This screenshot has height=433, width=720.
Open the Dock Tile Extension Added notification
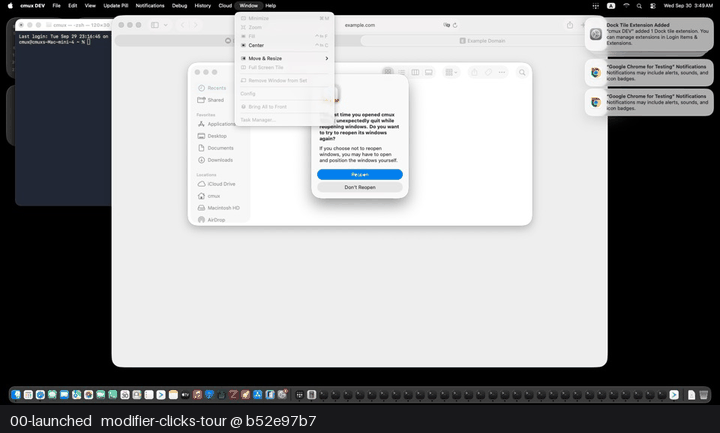649,34
